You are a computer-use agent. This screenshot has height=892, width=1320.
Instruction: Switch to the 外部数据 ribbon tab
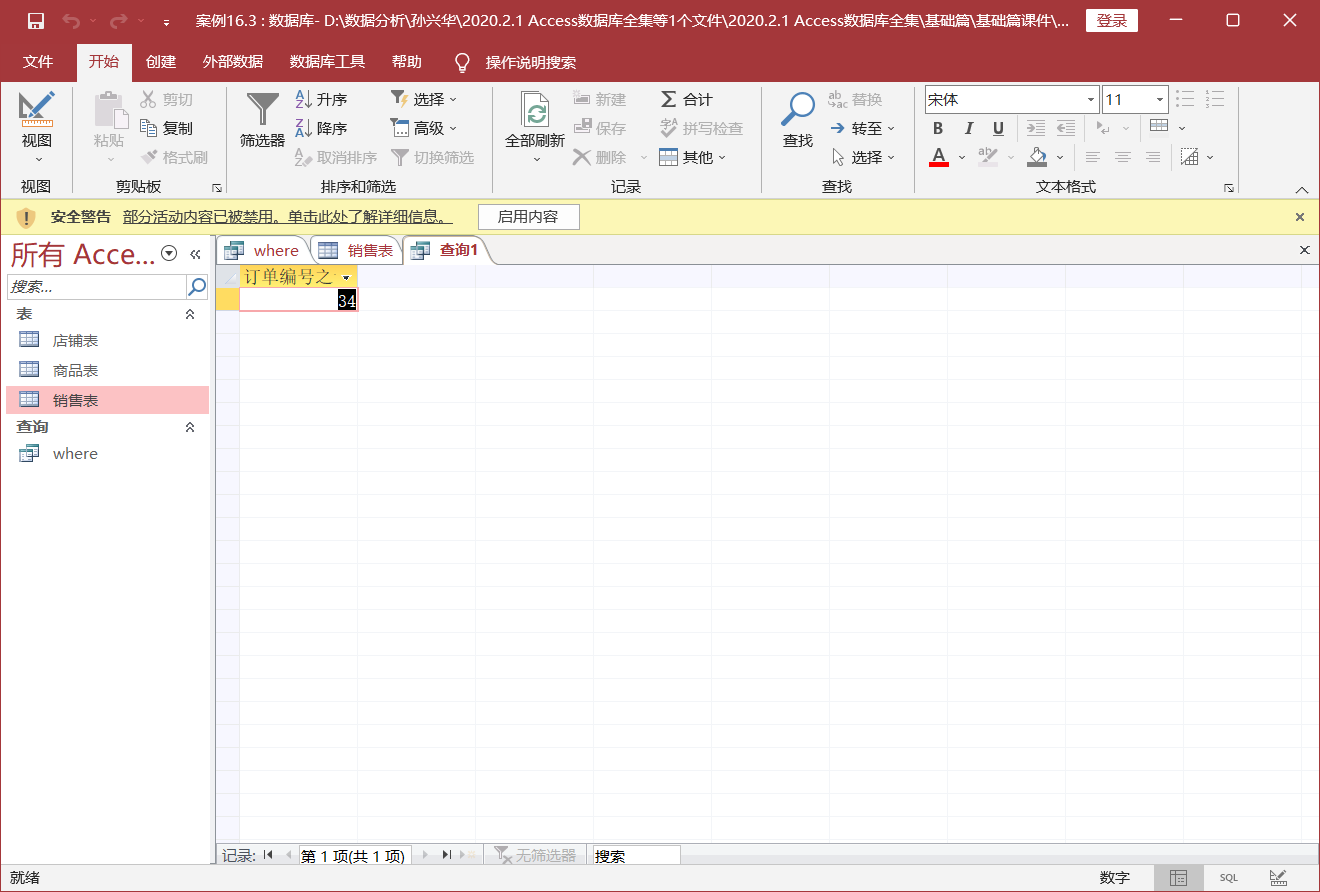click(233, 62)
